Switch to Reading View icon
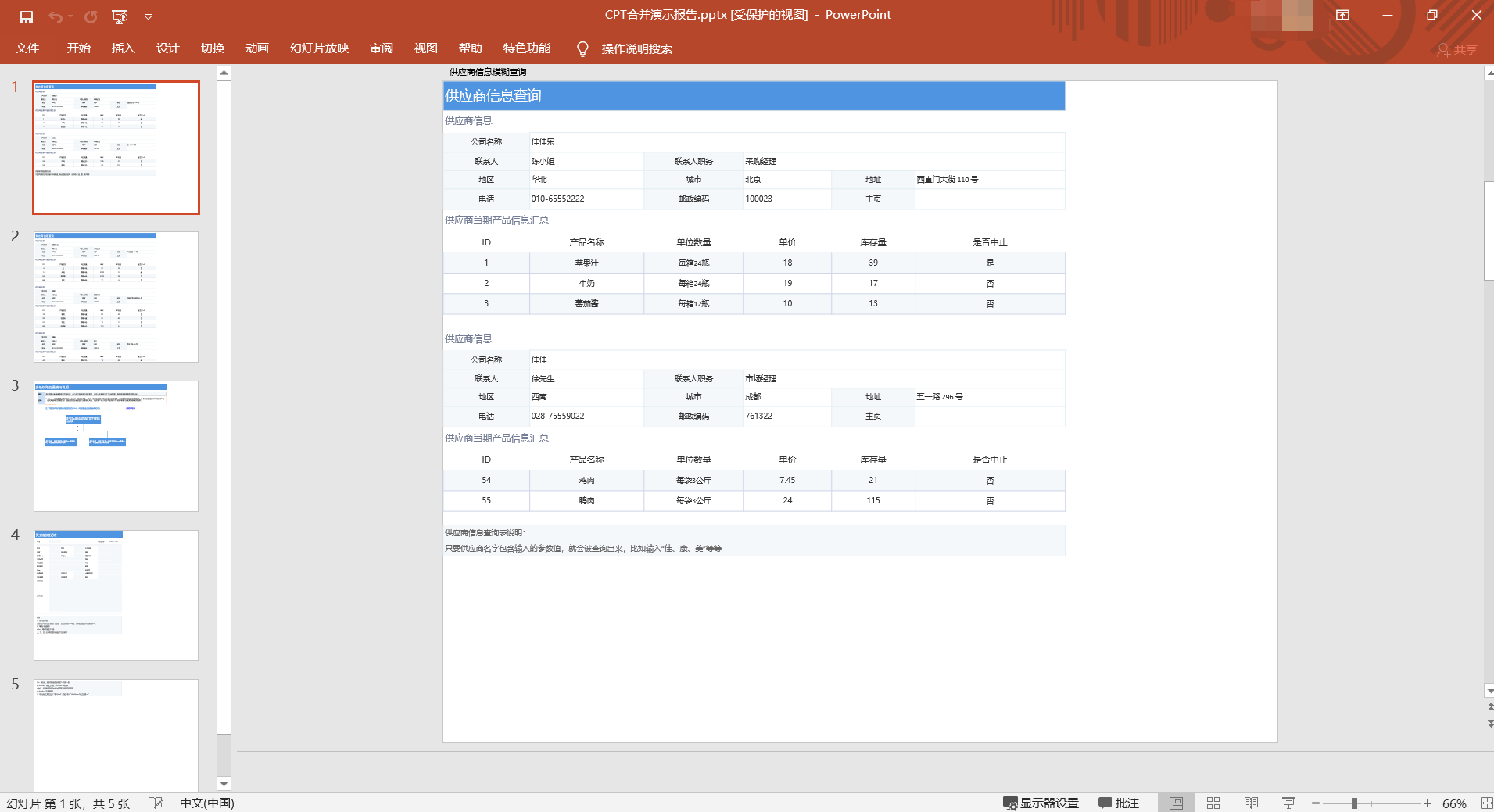The width and height of the screenshot is (1494, 812). (1251, 803)
